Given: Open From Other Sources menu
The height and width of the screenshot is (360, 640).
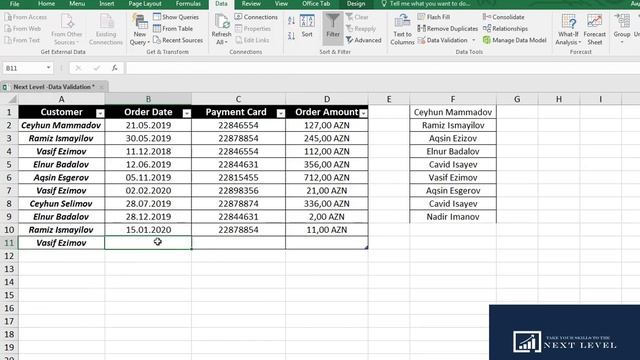Looking at the screenshot, I should 67,29.
